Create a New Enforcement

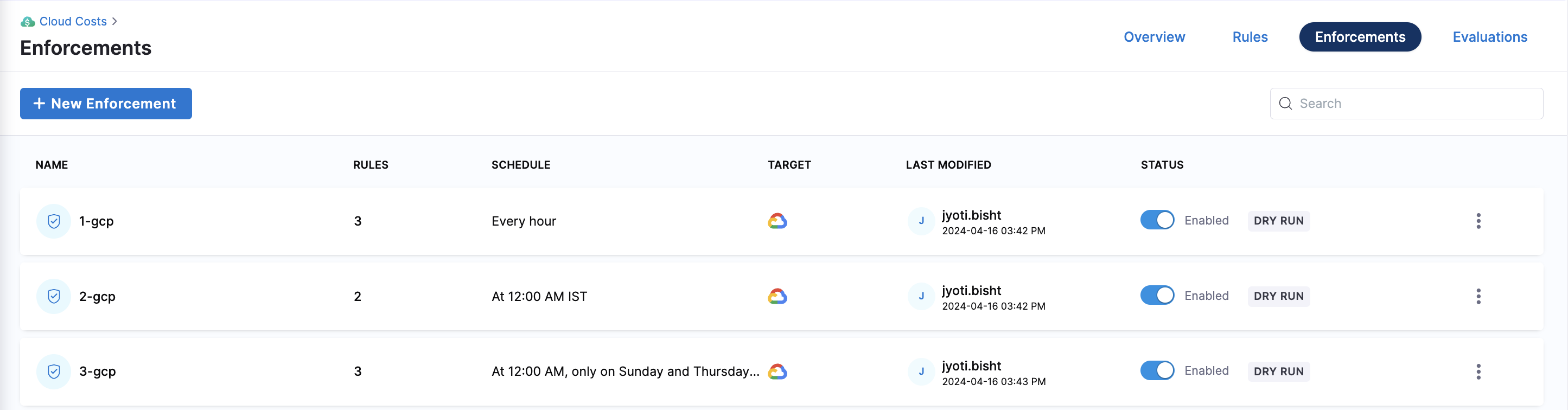tap(106, 104)
